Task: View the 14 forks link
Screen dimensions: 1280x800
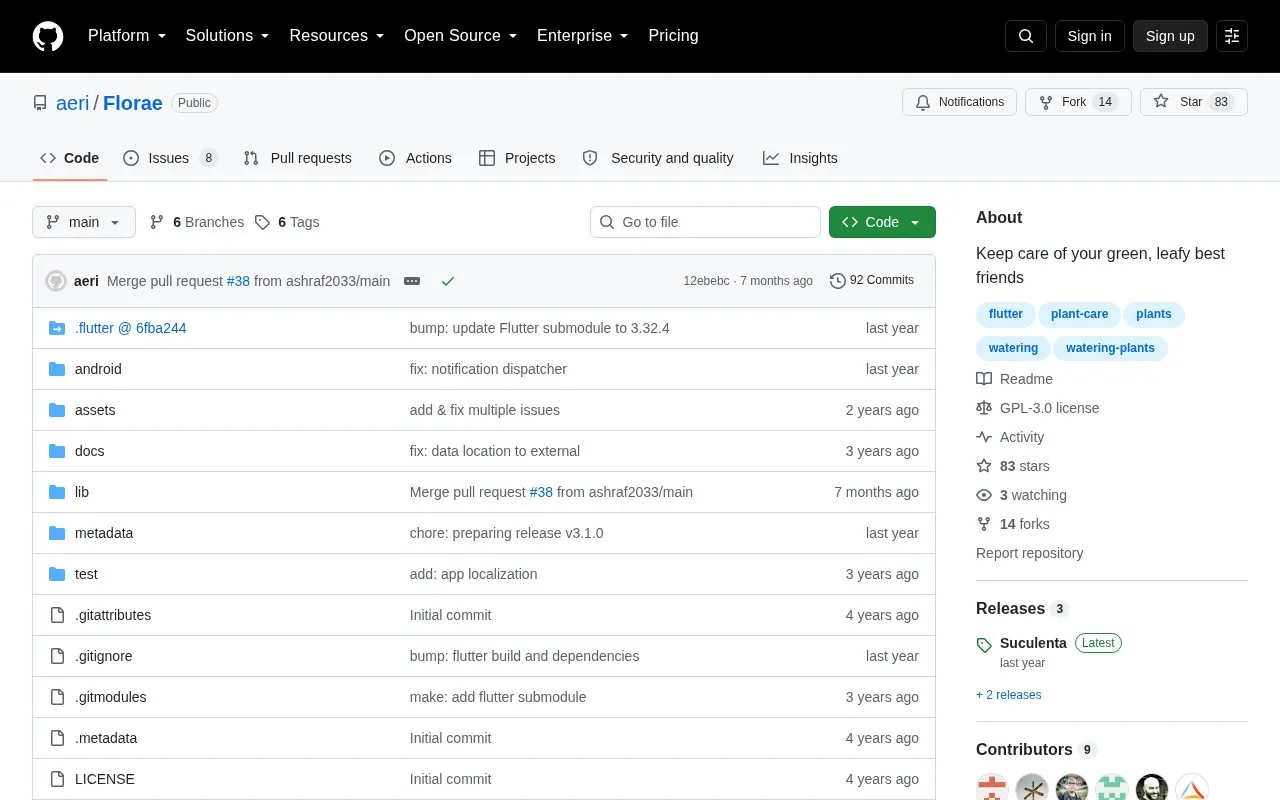Action: (1013, 524)
